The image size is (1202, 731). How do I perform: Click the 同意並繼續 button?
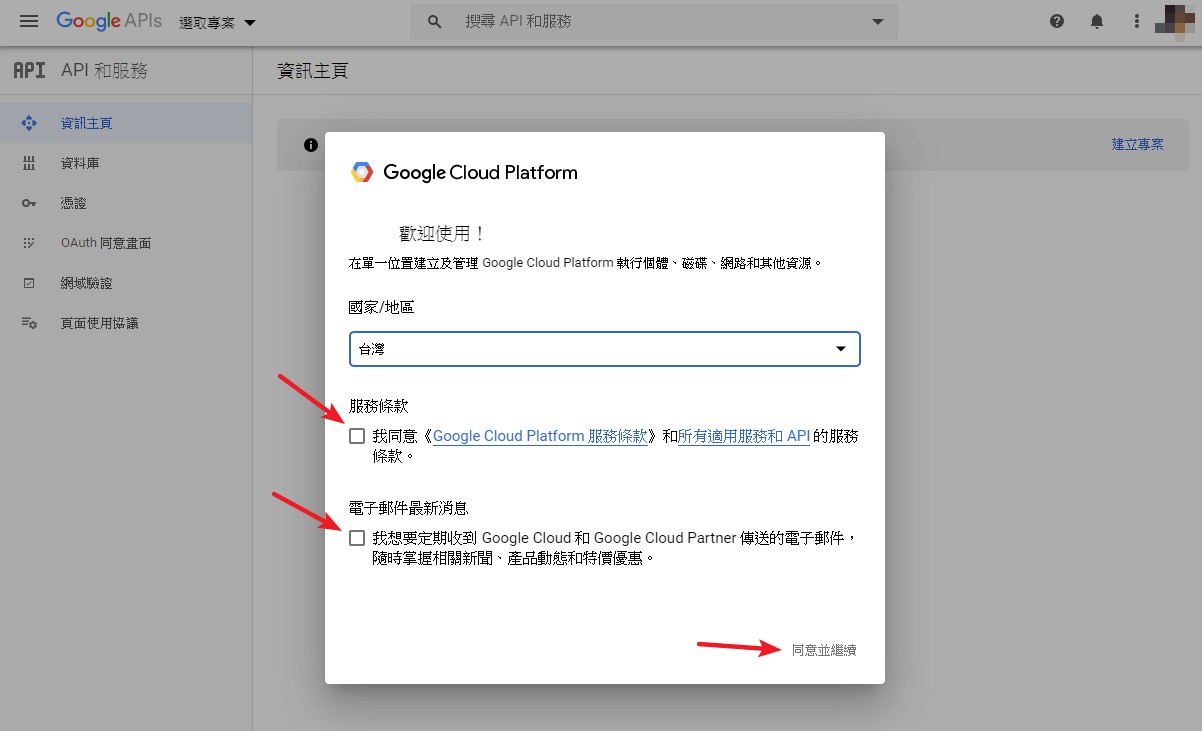[823, 650]
